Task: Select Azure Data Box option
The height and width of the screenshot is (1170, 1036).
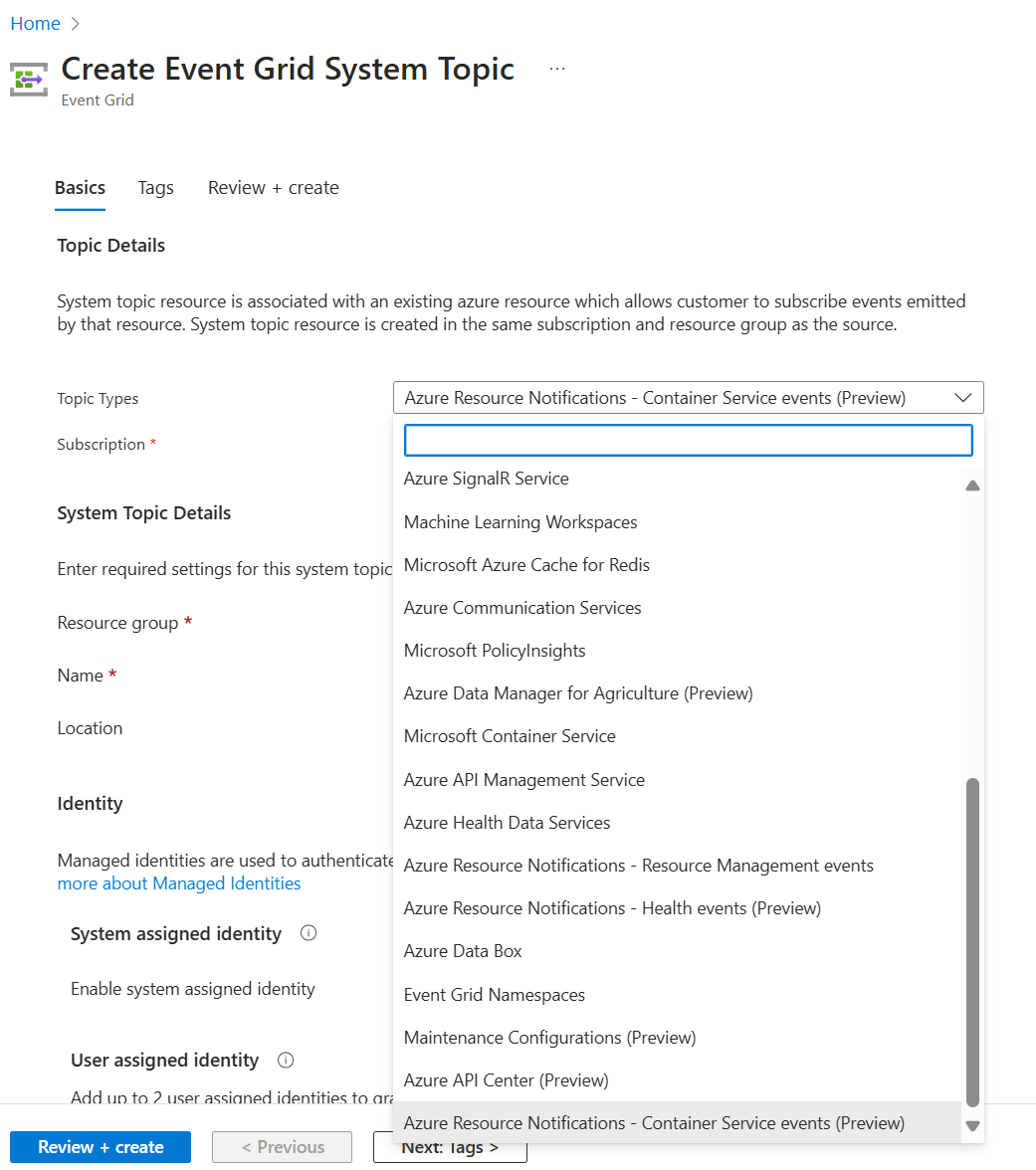Action: pyautogui.click(x=678, y=951)
